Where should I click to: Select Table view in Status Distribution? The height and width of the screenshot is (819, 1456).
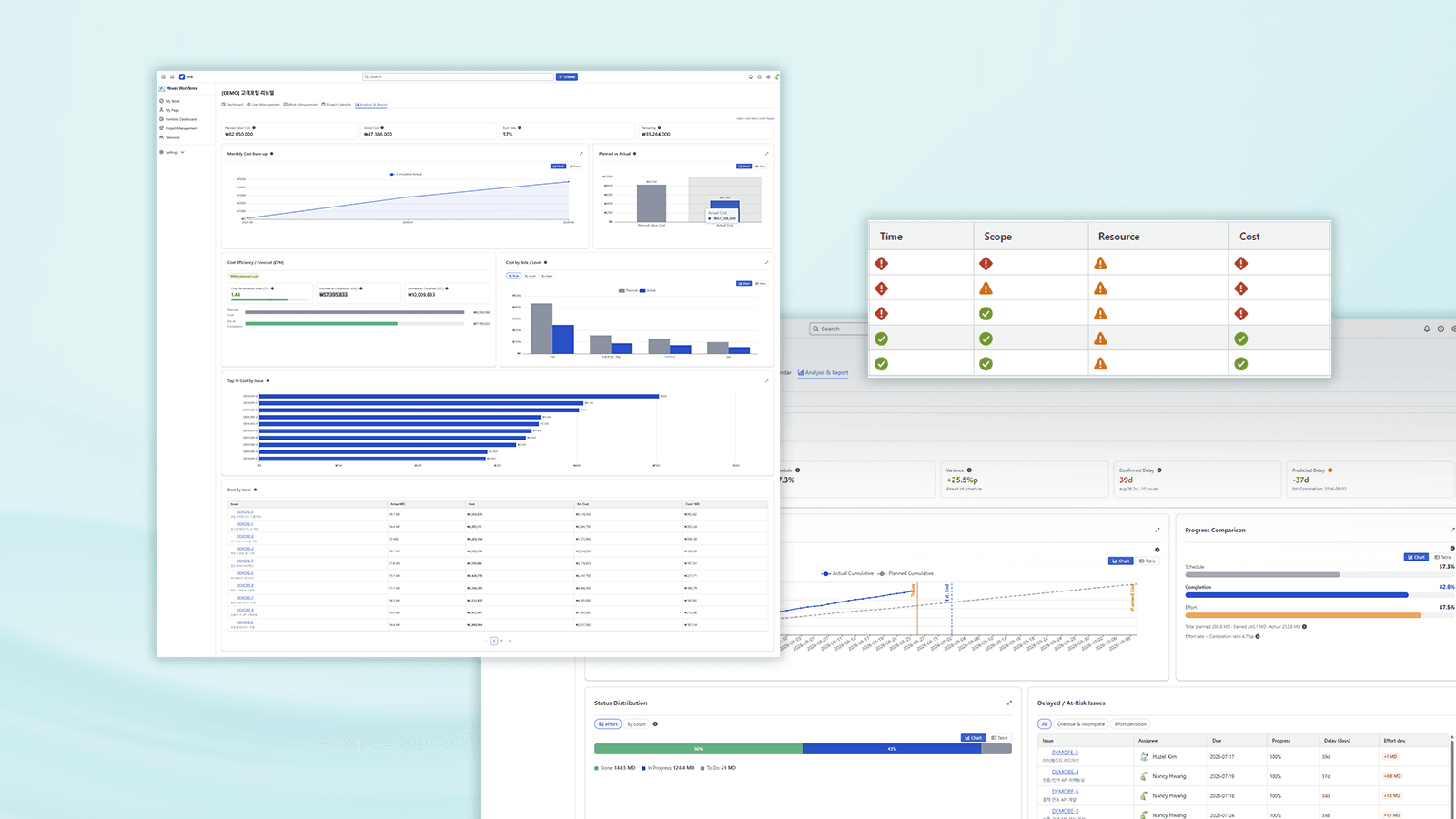tap(999, 738)
